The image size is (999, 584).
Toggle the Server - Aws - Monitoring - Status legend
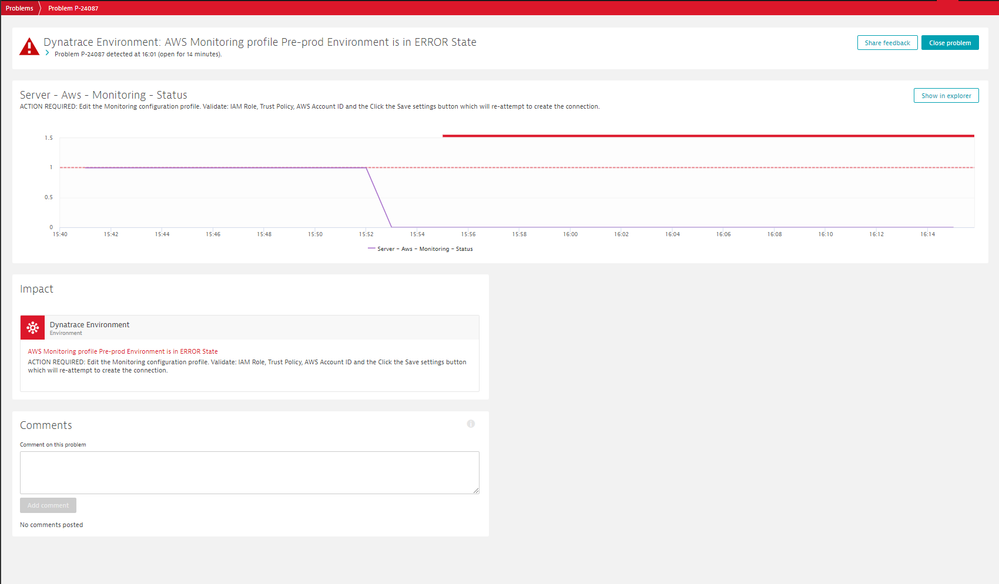coord(426,248)
